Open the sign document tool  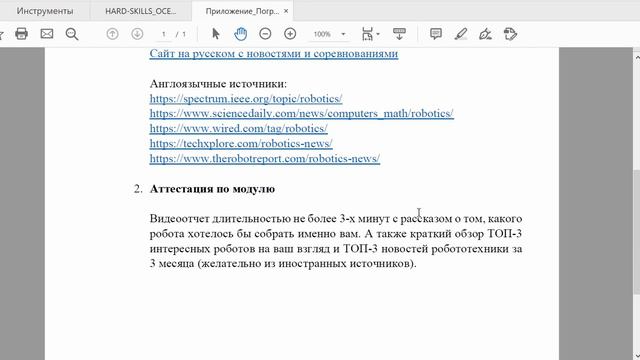click(485, 34)
